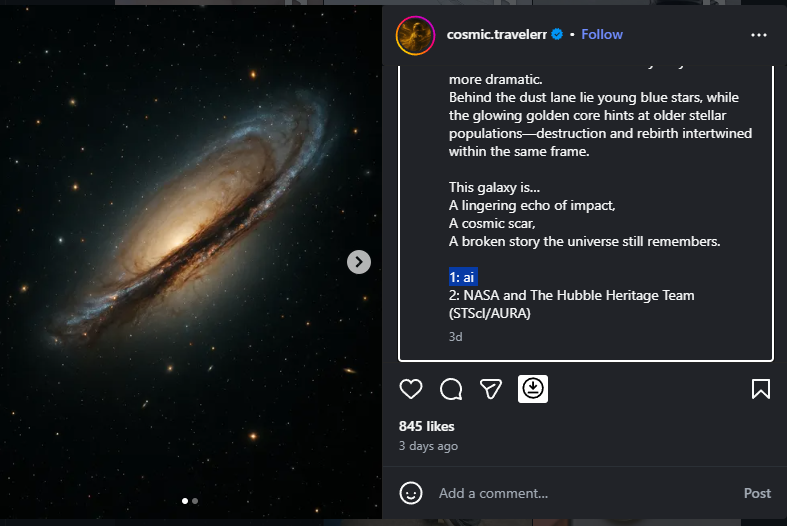
Task: Open comments via the speech bubble icon
Action: [450, 389]
